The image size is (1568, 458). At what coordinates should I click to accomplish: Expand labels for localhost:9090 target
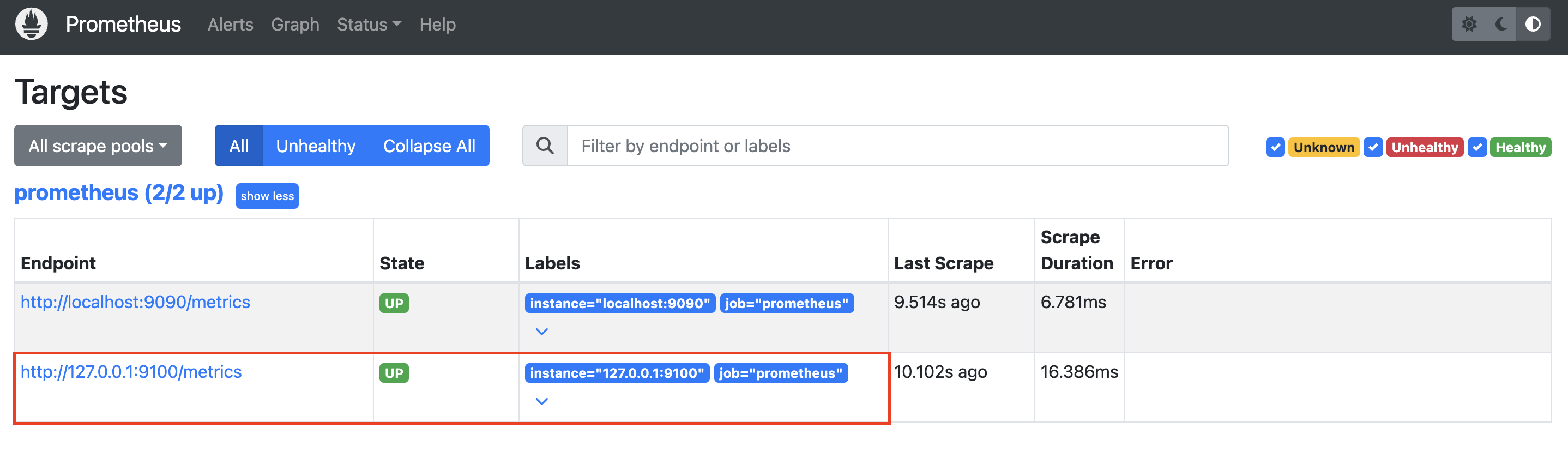pos(542,332)
